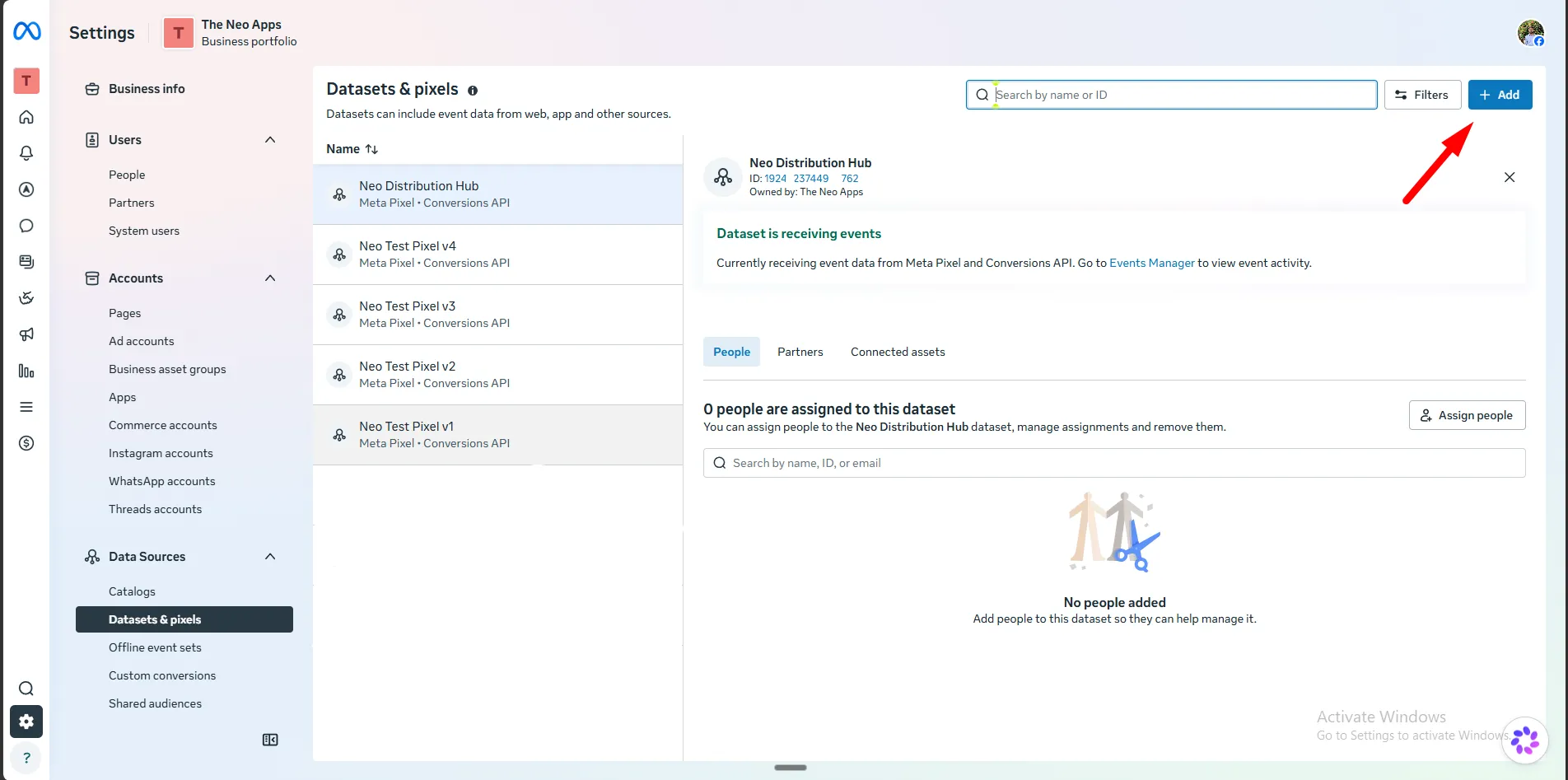Collapse the Users section chevron
1568x780 pixels.
(270, 140)
